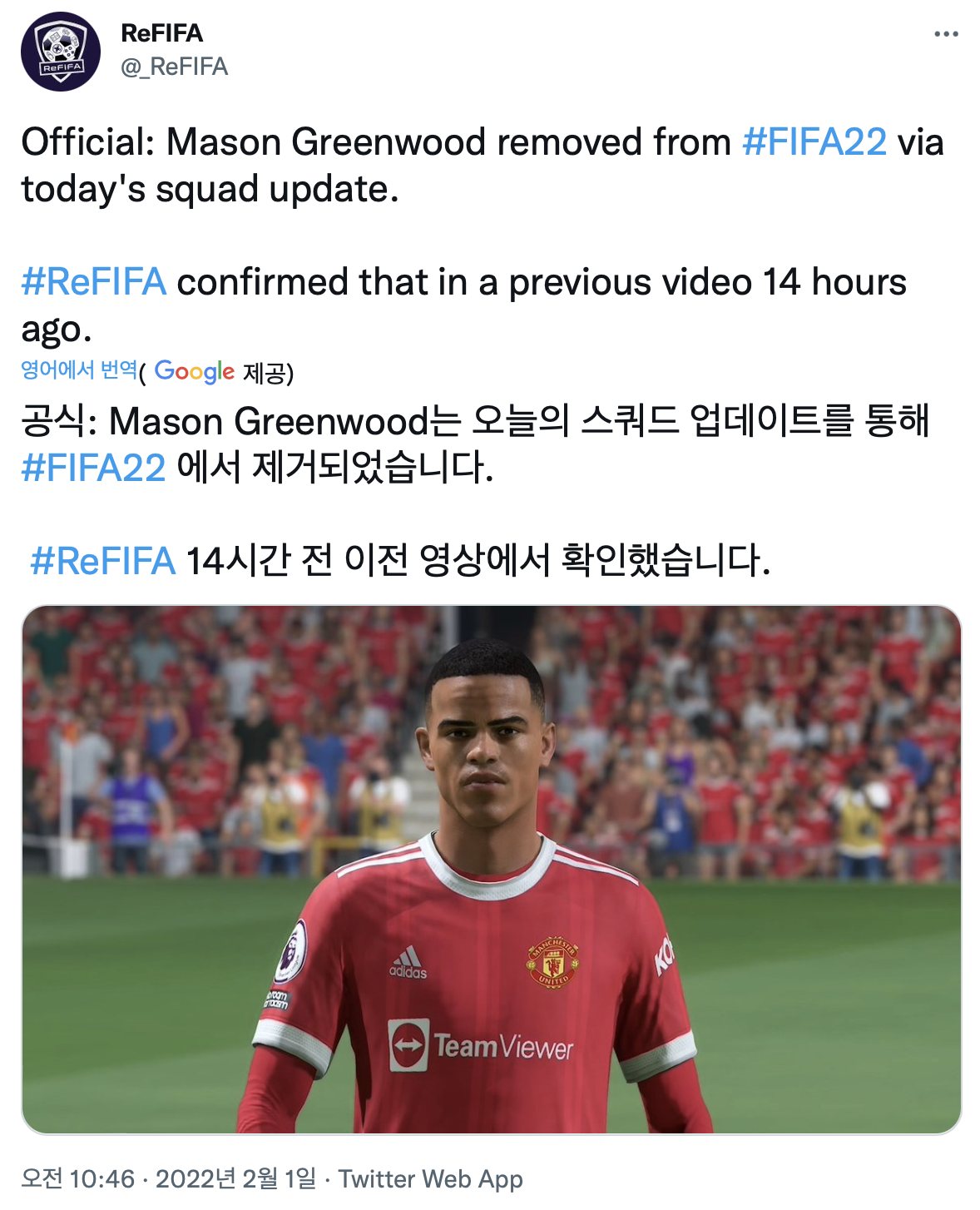Click the Google logo in translation credit

(x=195, y=371)
